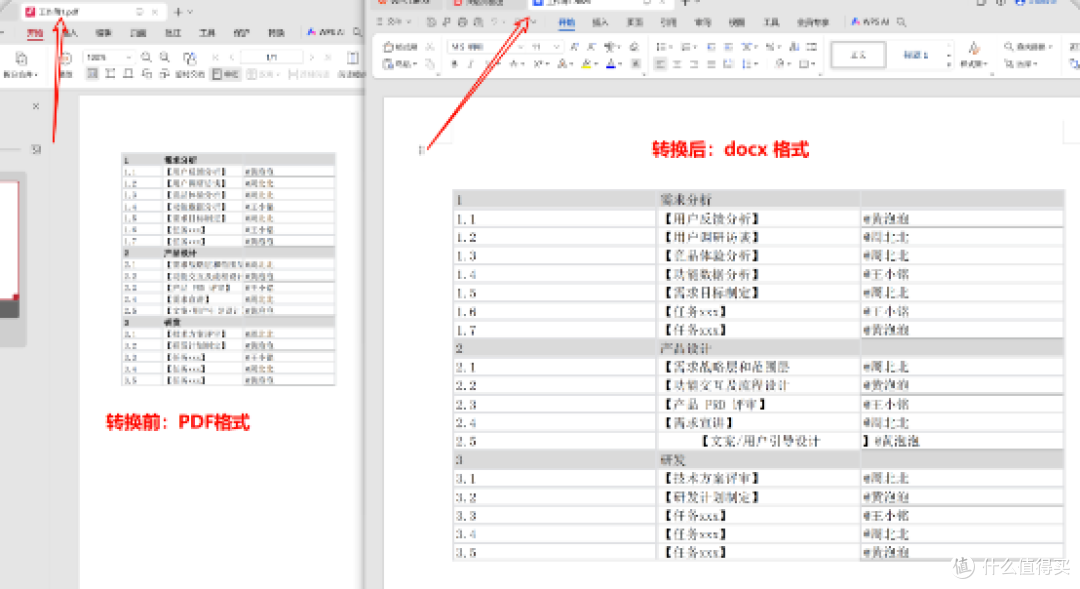1080x589 pixels.
Task: Toggle align left in Word ribbon
Action: click(x=661, y=64)
